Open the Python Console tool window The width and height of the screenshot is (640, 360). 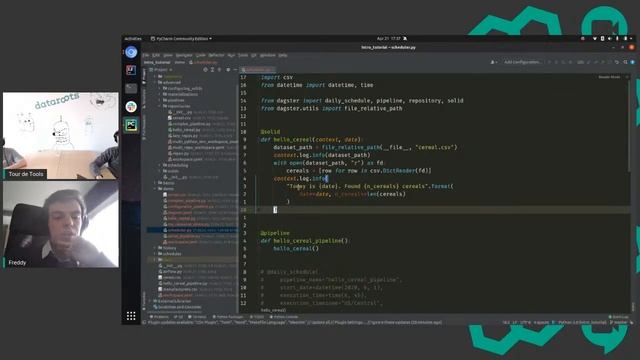coord(284,317)
